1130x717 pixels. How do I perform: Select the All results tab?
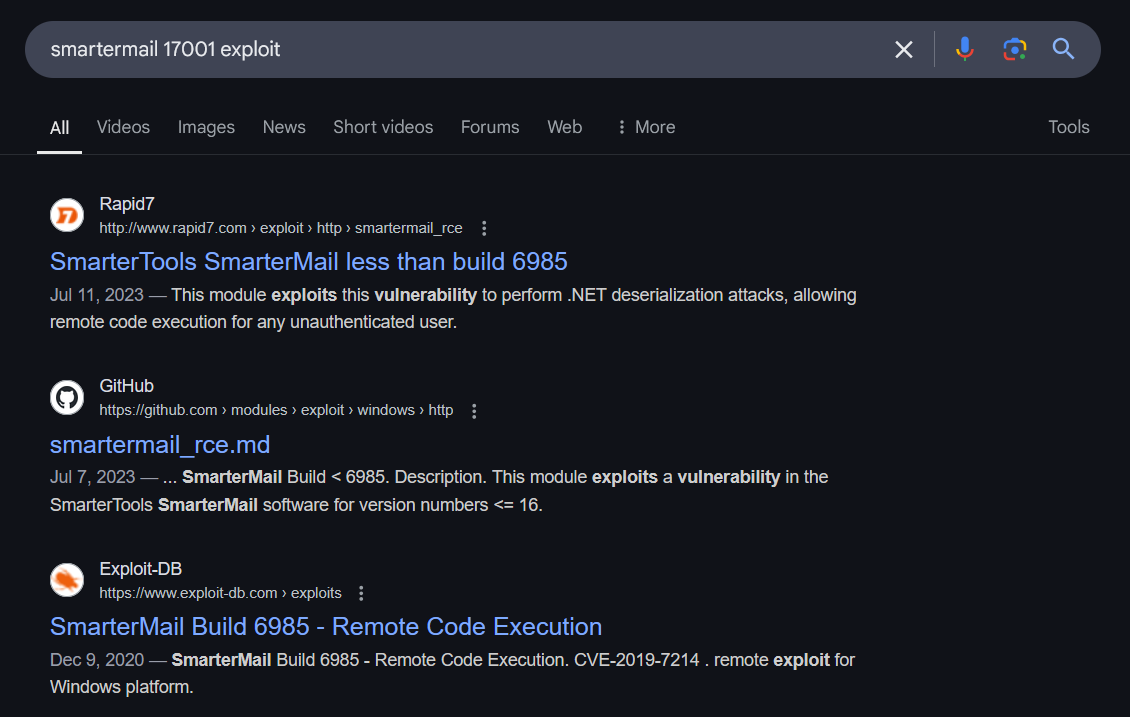[59, 128]
